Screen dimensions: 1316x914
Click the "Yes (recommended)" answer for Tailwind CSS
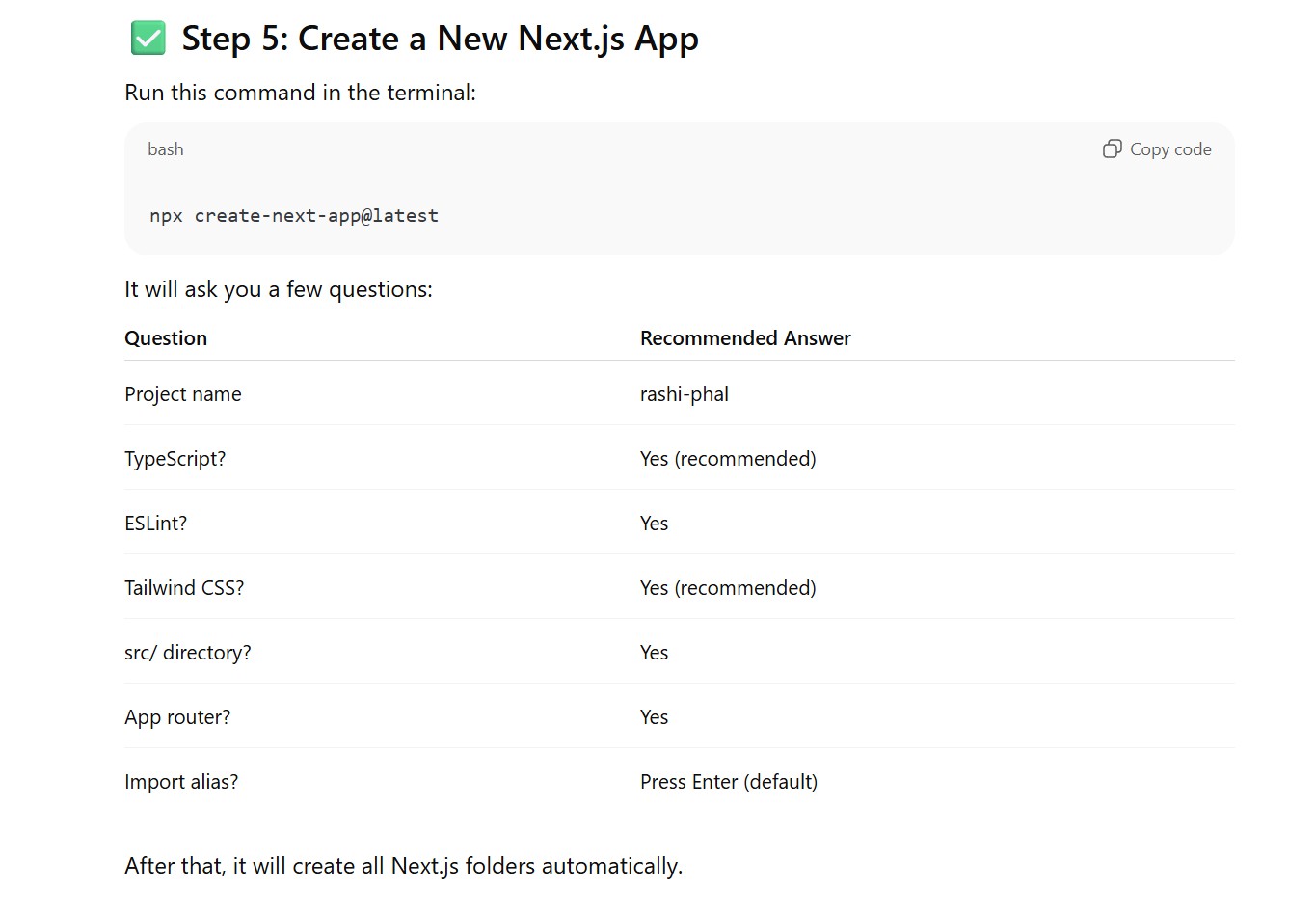click(728, 588)
